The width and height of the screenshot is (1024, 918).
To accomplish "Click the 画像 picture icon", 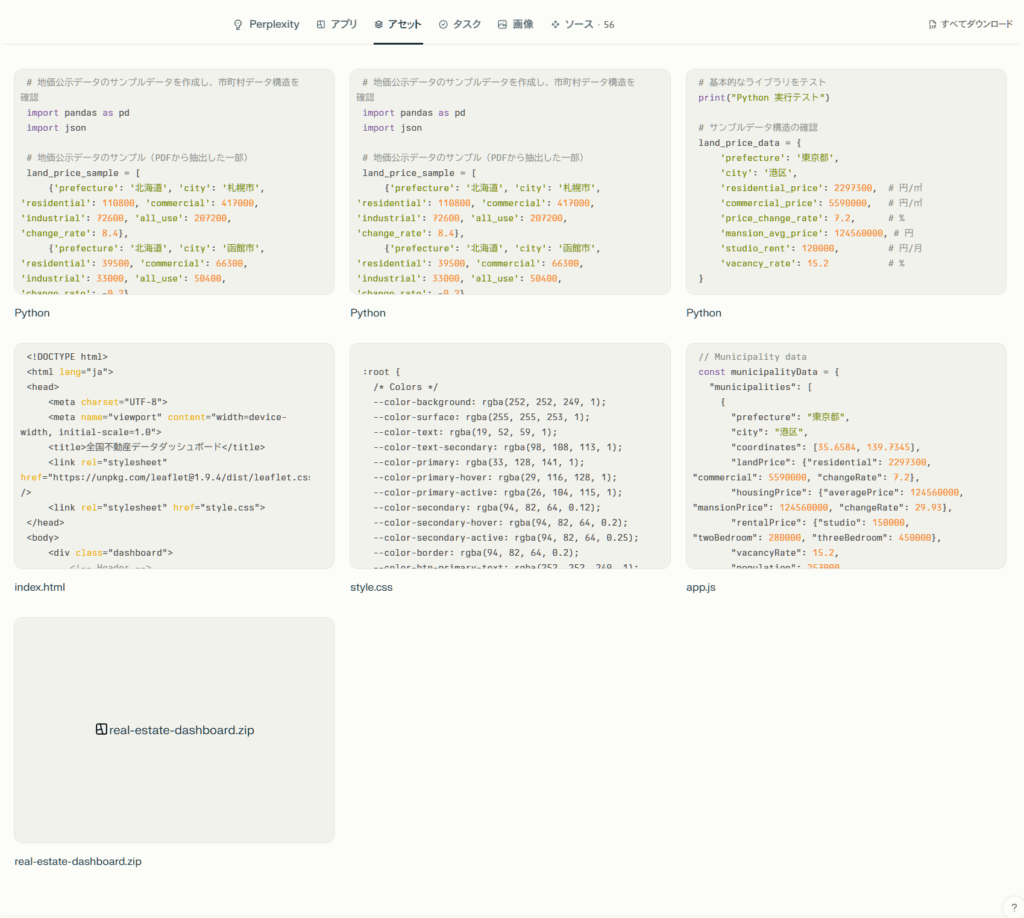I will [502, 24].
